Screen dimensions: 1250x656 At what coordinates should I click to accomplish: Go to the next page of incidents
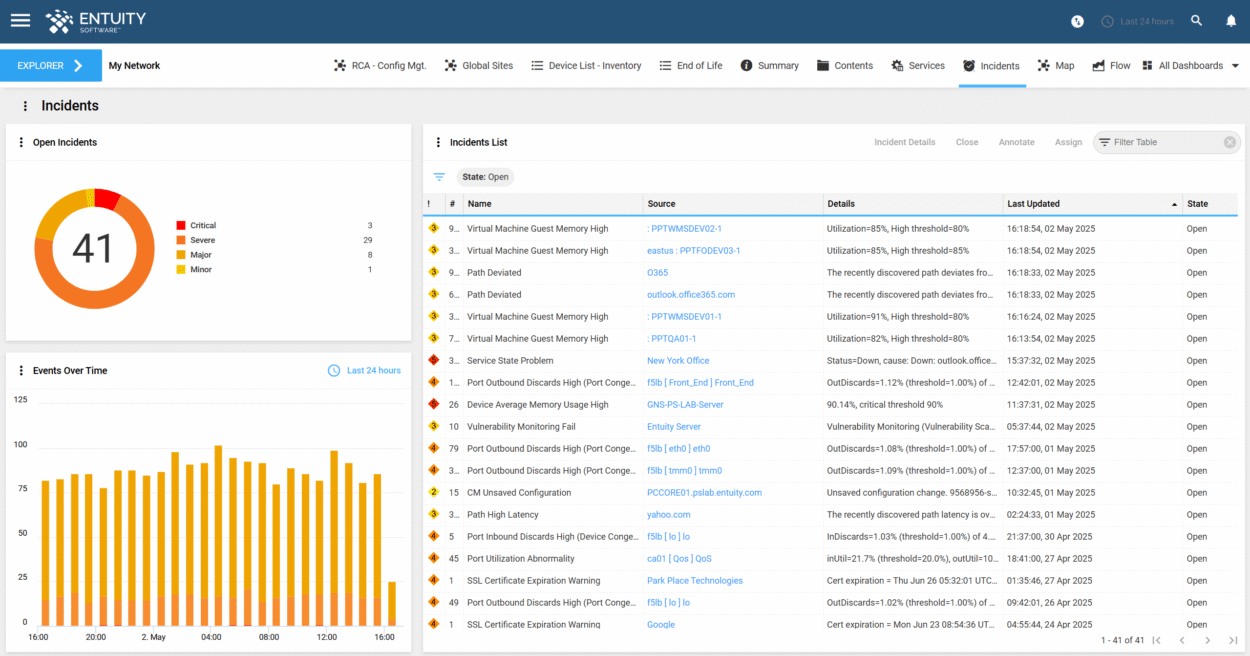click(1207, 640)
